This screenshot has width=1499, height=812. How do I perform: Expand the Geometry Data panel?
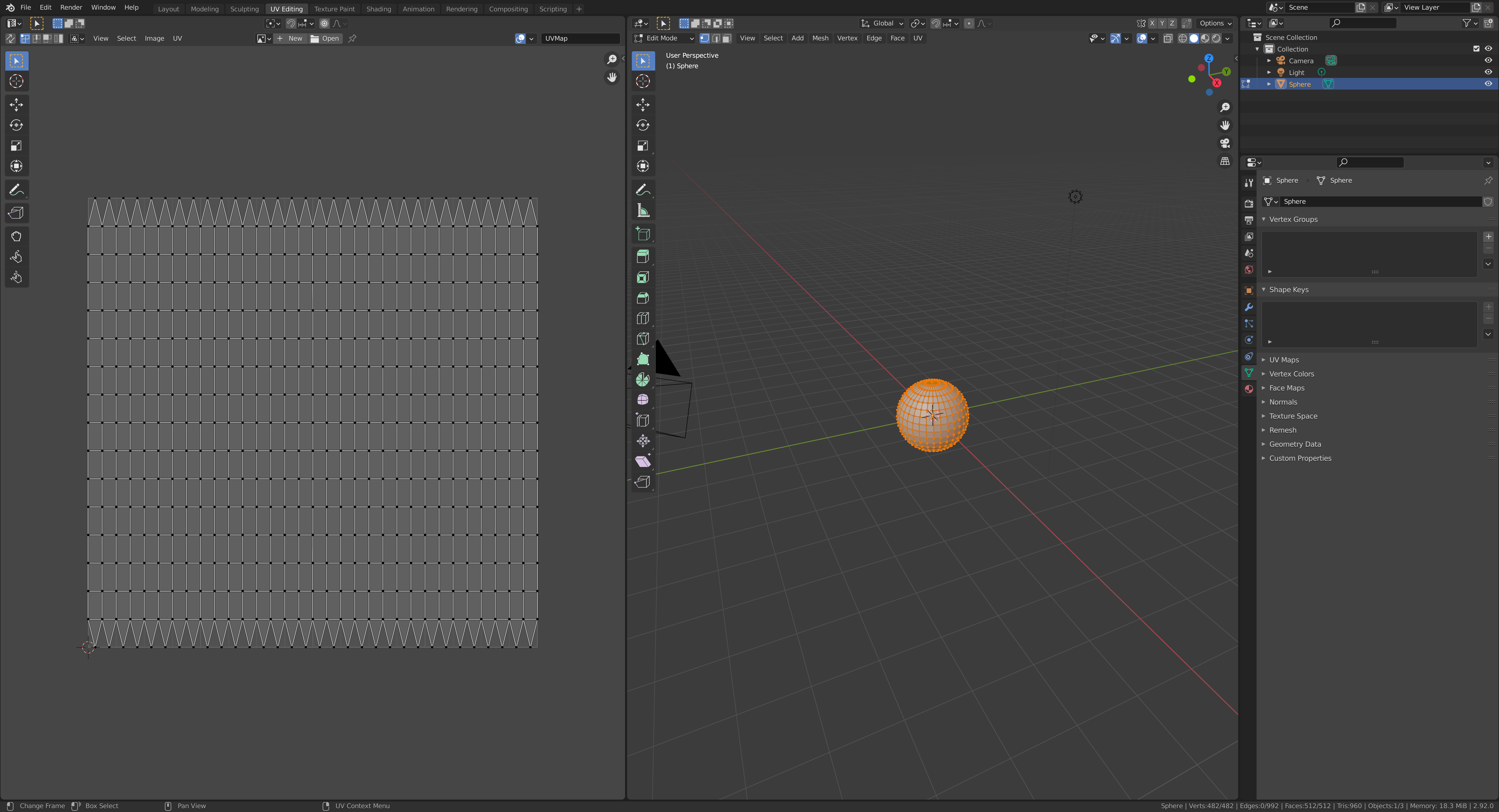(1295, 444)
